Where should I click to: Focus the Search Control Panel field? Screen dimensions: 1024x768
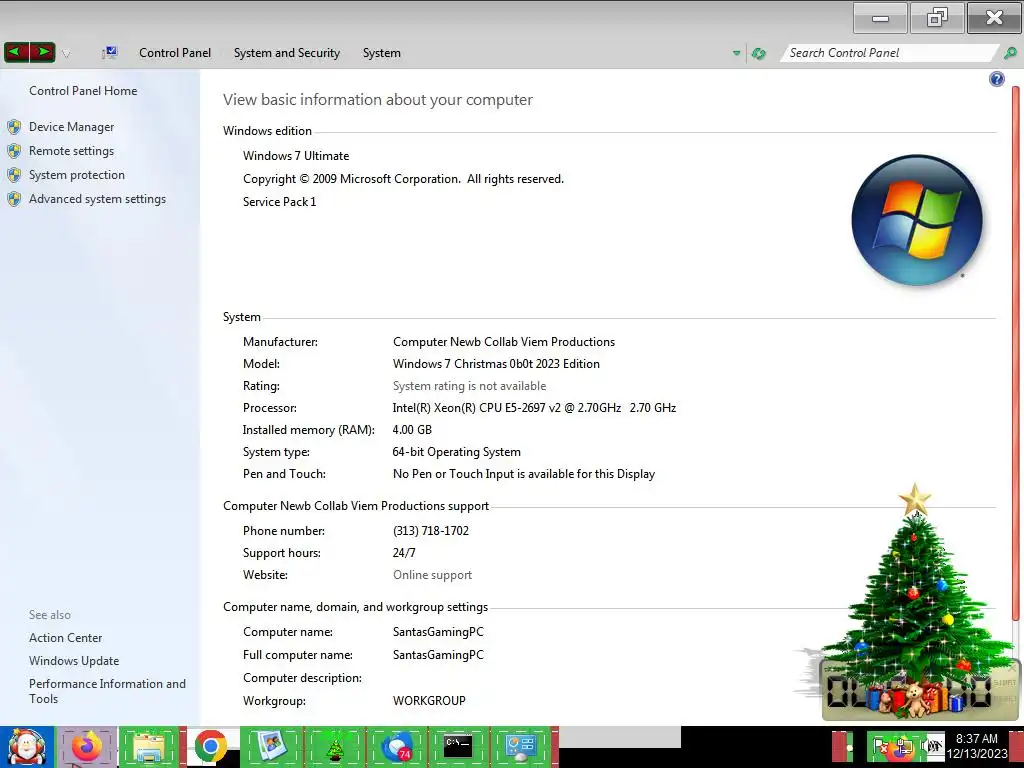888,53
